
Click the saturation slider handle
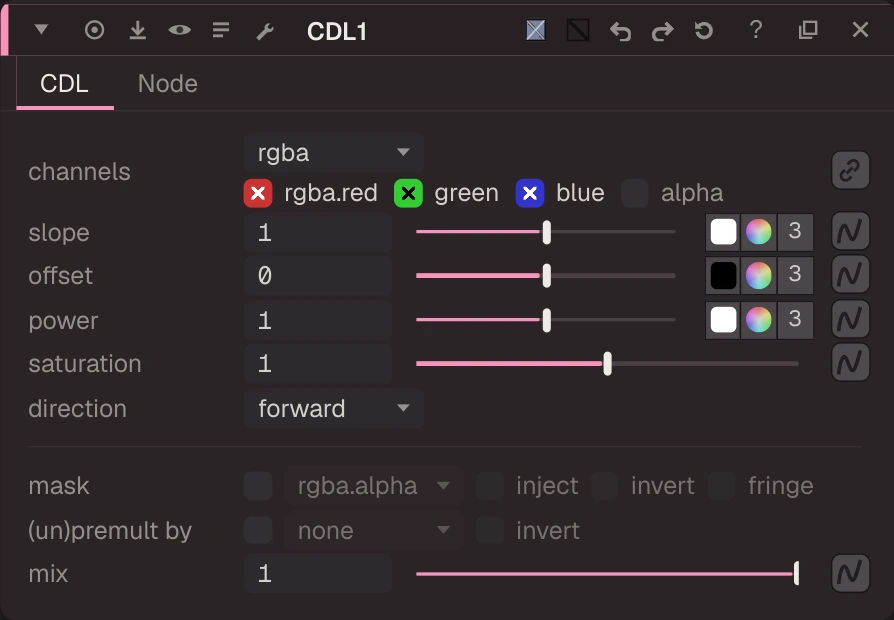tap(608, 363)
